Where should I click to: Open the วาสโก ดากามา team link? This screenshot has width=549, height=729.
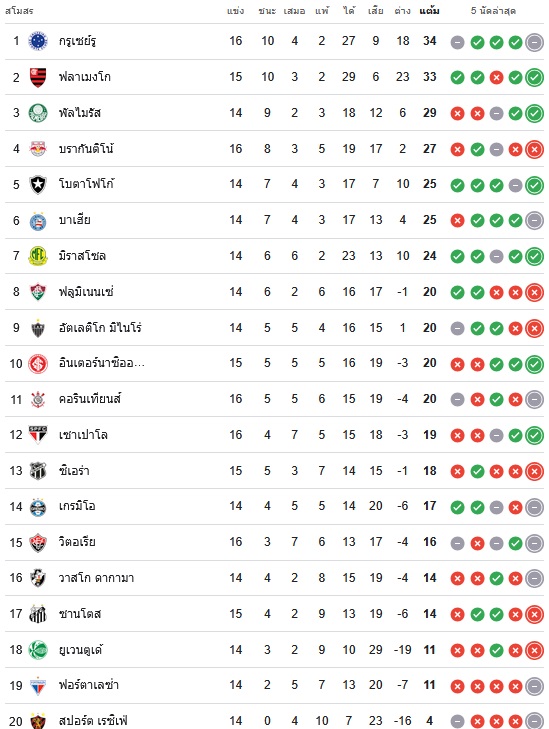click(x=96, y=578)
